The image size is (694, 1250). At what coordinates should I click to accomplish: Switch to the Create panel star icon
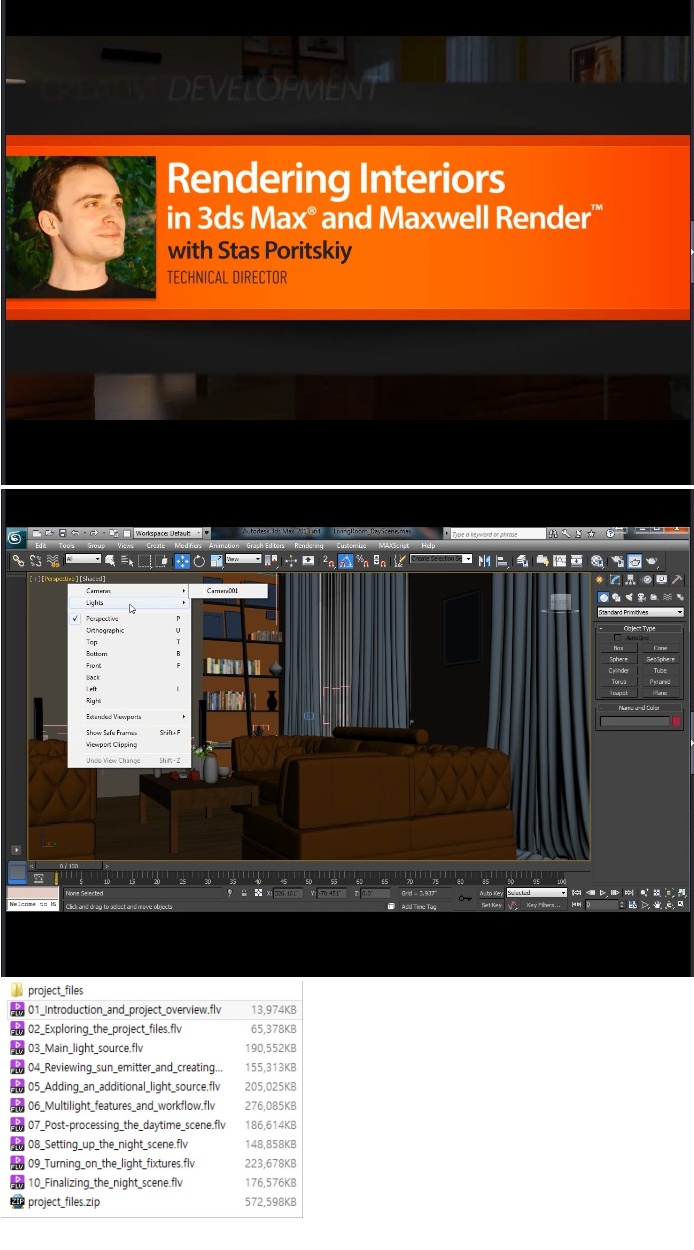(x=598, y=579)
